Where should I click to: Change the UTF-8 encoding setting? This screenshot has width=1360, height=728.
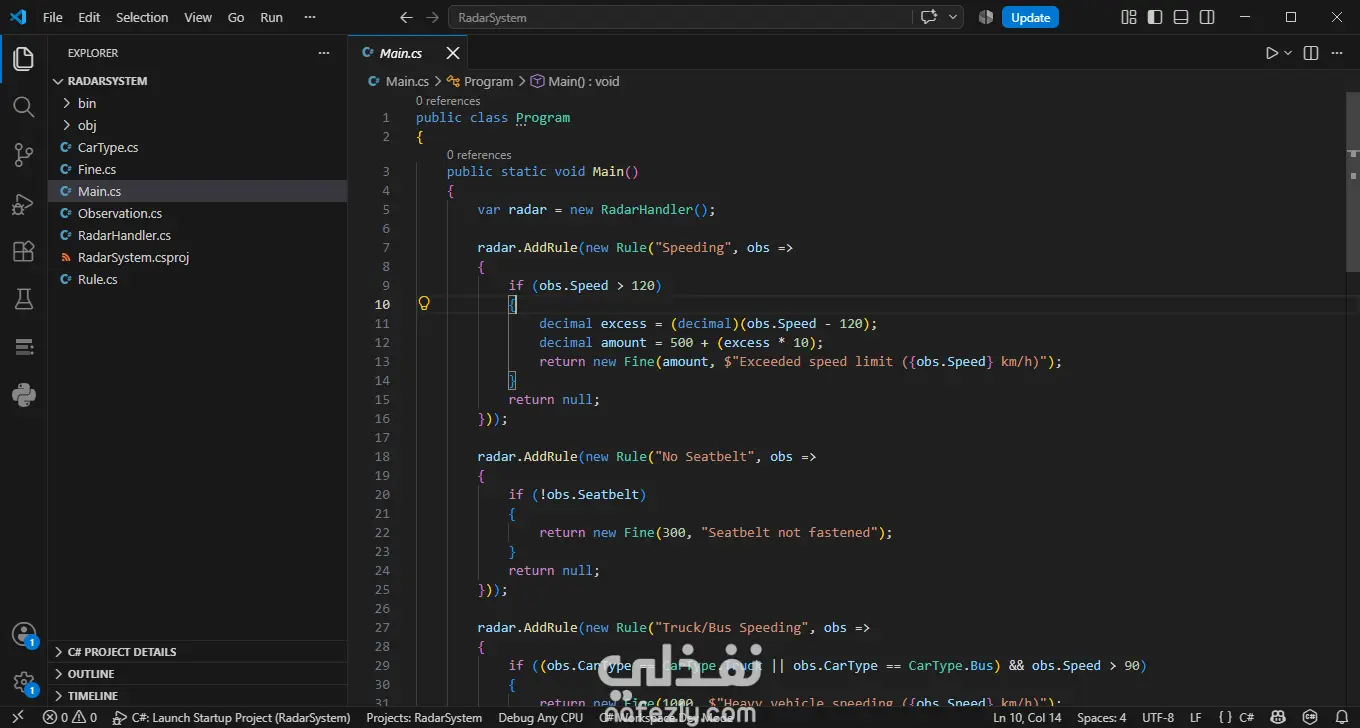pos(1158,717)
